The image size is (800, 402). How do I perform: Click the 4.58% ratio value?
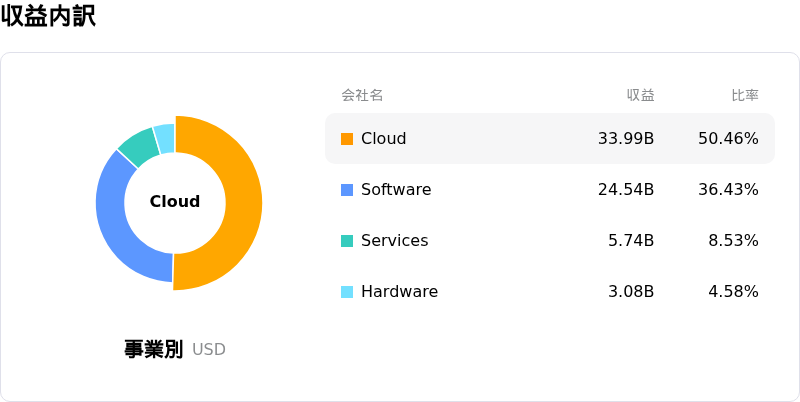733,292
